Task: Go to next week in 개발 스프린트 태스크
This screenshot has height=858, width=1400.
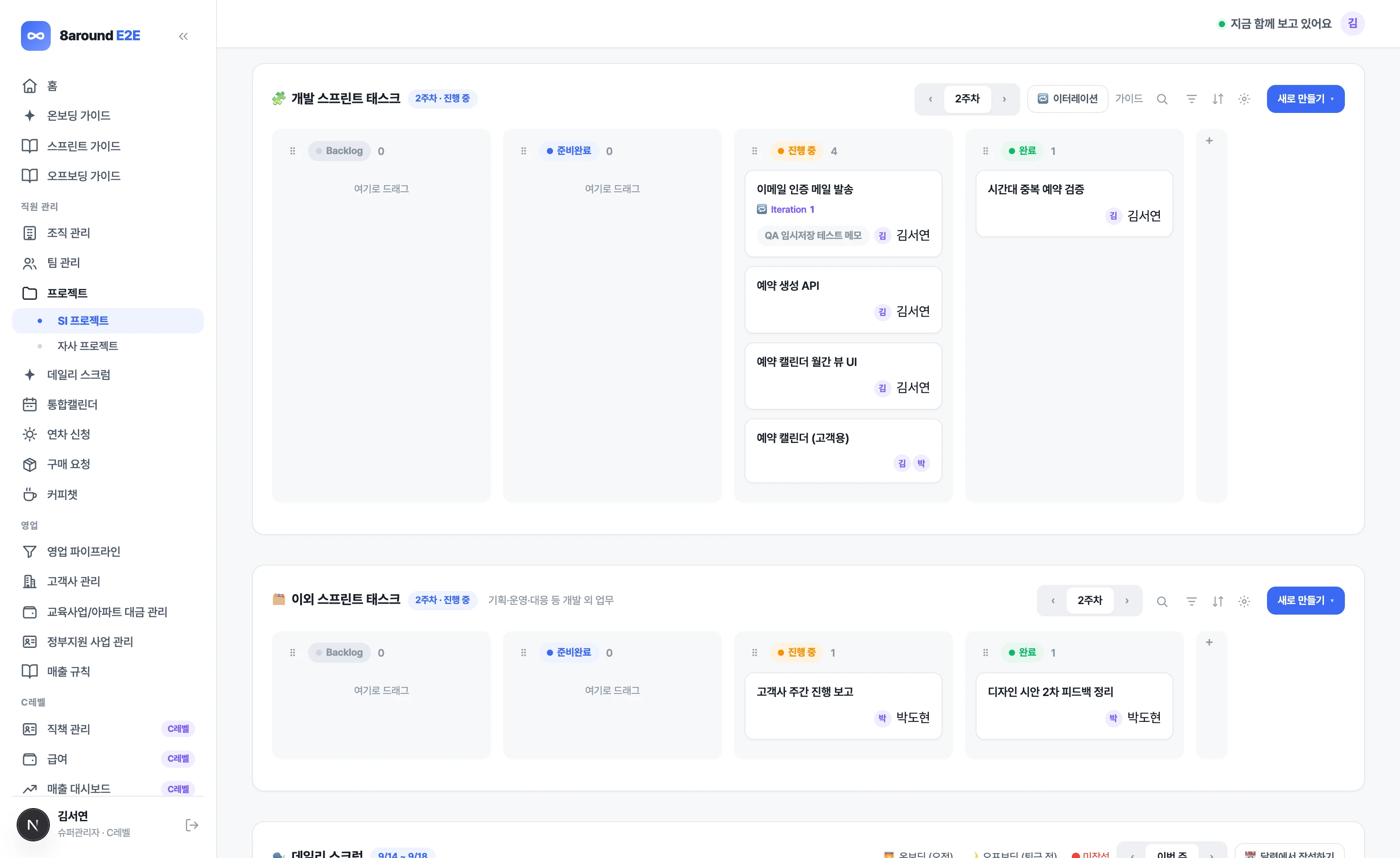Action: (x=1004, y=99)
